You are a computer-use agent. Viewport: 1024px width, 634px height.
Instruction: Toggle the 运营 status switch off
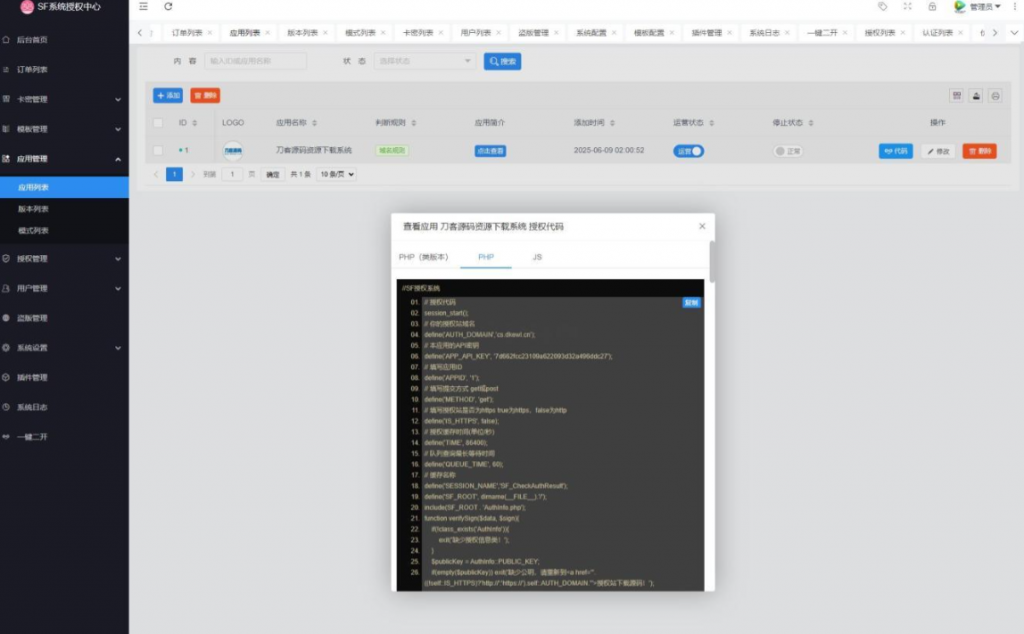689,151
